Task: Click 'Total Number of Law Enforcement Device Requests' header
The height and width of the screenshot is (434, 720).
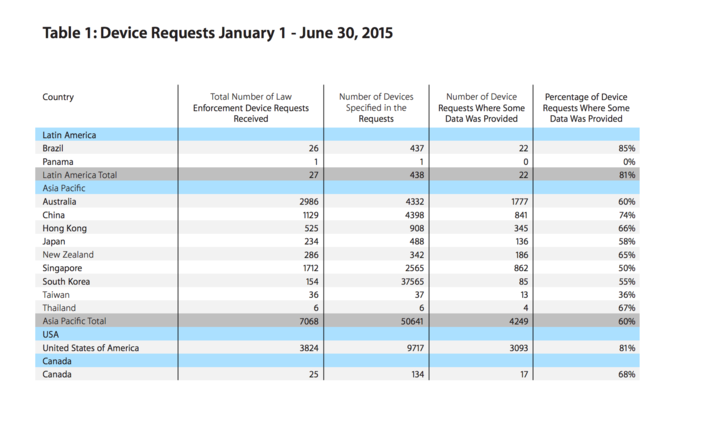Action: click(x=251, y=107)
